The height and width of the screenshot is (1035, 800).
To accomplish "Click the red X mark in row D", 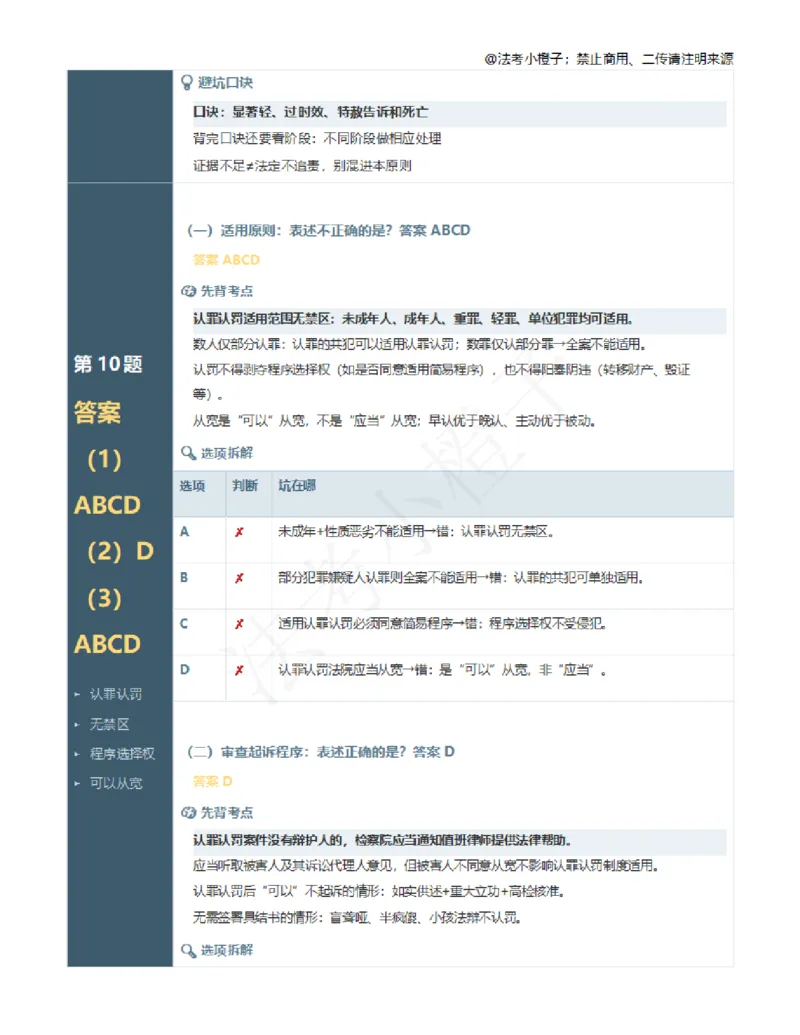I will tap(239, 670).
